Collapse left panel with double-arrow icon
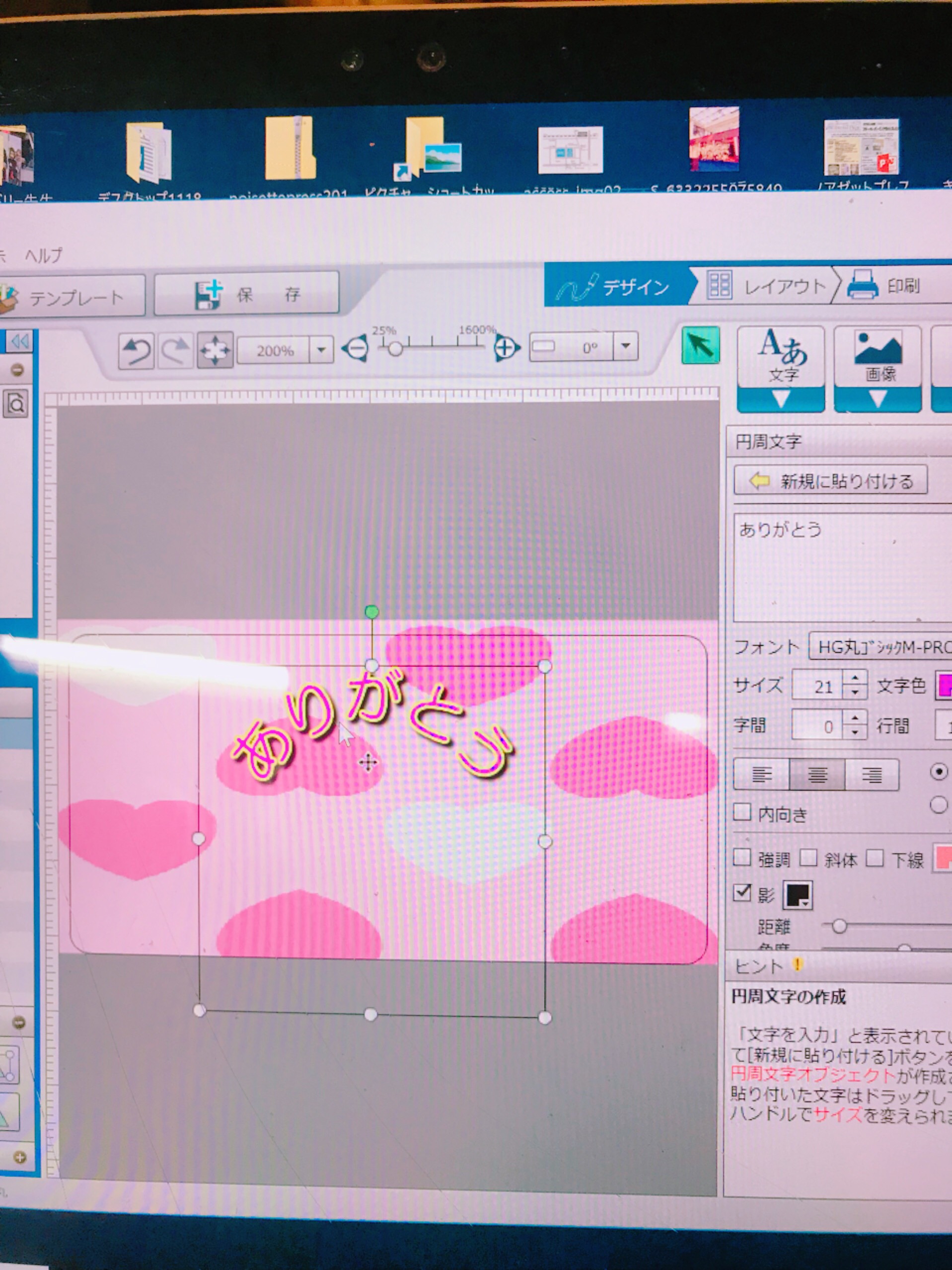The width and height of the screenshot is (952, 1270). pos(20,342)
